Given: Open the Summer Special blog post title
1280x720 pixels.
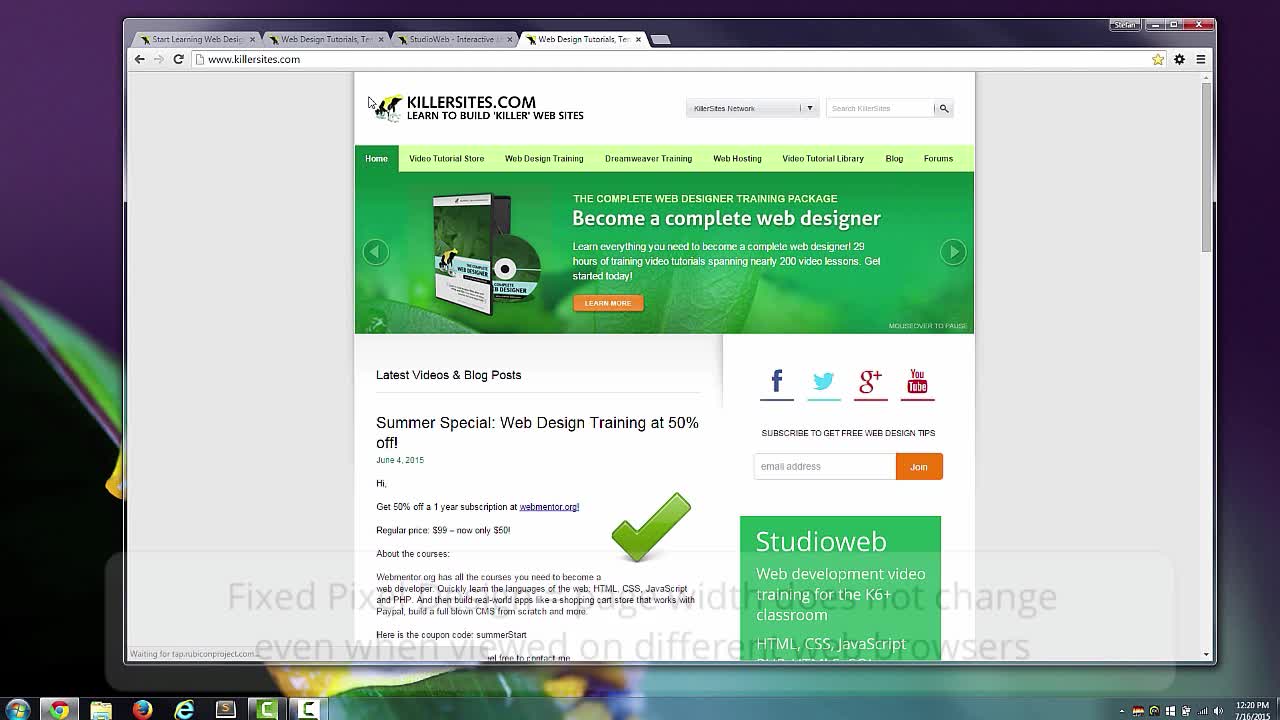Looking at the screenshot, I should coord(537,432).
